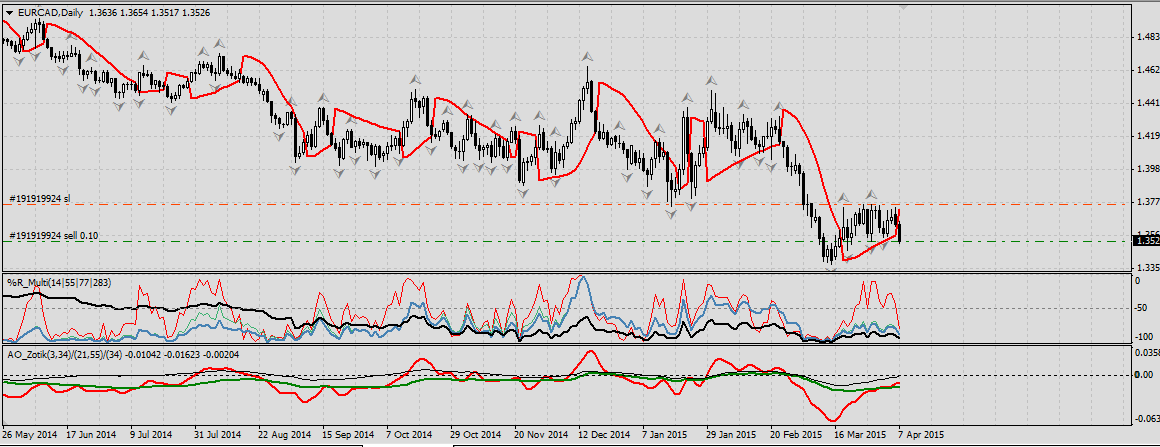Screen dimensions: 1160x447
Task: Click the 1.335 price axis label
Action: 1148,267
